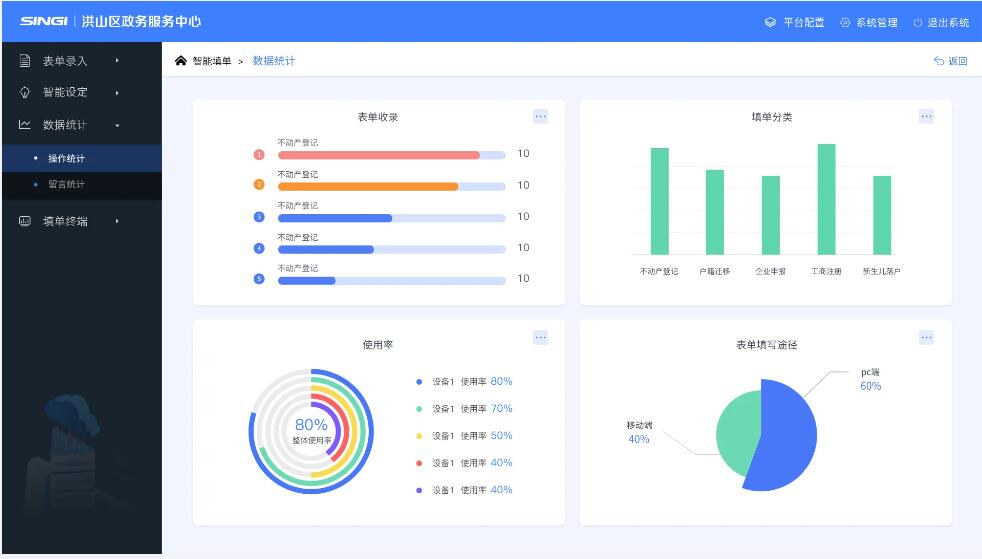982x559 pixels.
Task: Select the 操作统计 submenu item
Action: (81, 158)
